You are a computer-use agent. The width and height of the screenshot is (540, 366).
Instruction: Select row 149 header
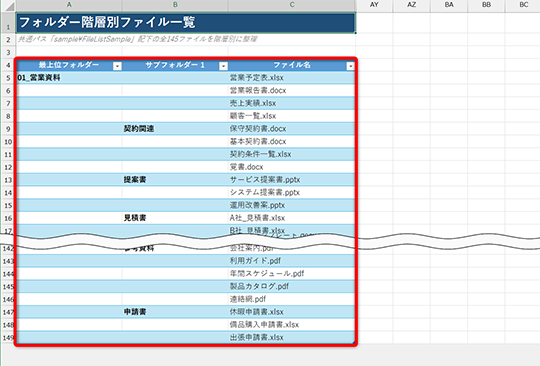coord(8,337)
